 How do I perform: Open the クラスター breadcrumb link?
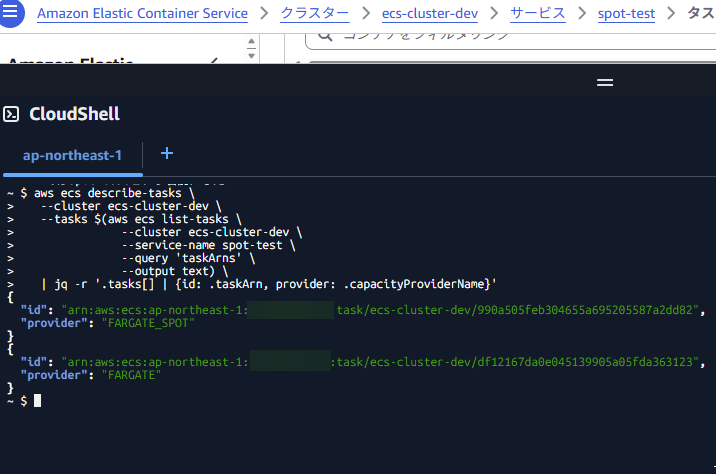315,14
